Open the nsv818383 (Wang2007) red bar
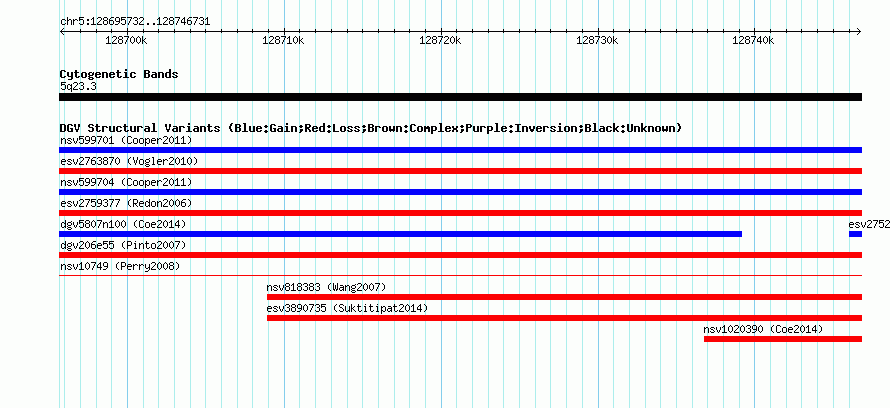This screenshot has width=890, height=408. 564,297
